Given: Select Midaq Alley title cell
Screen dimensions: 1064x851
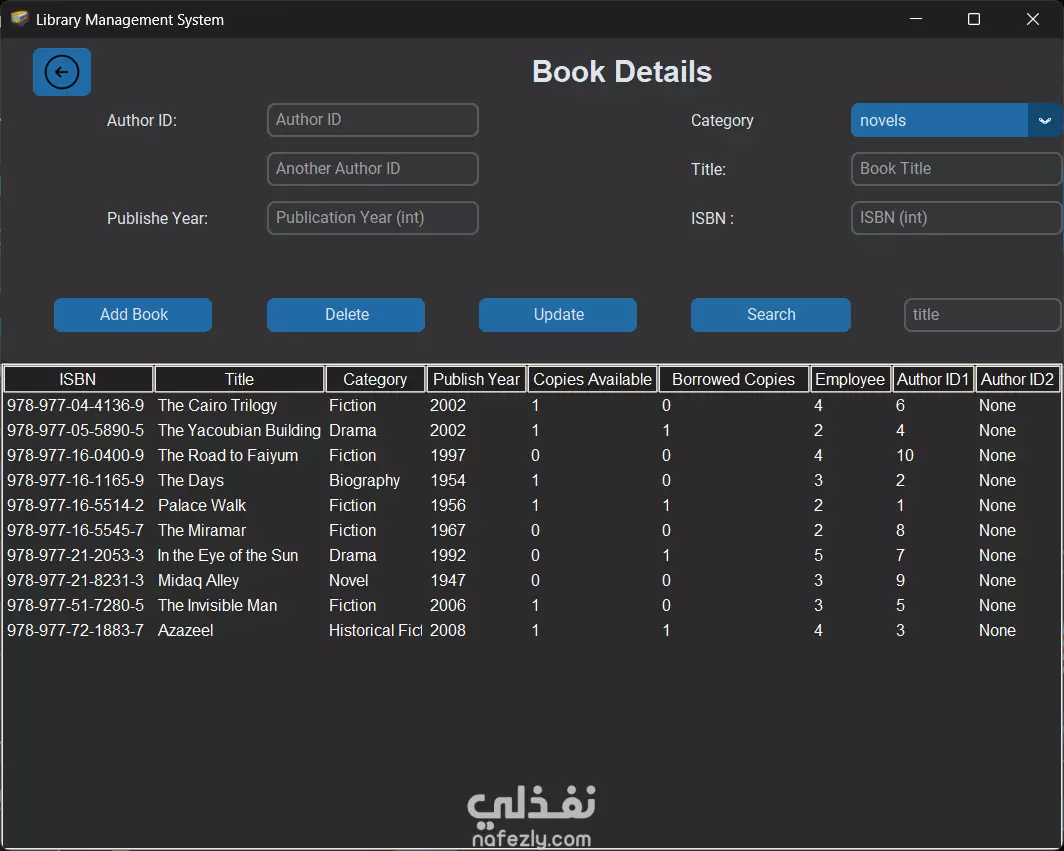Looking at the screenshot, I should tap(198, 581).
